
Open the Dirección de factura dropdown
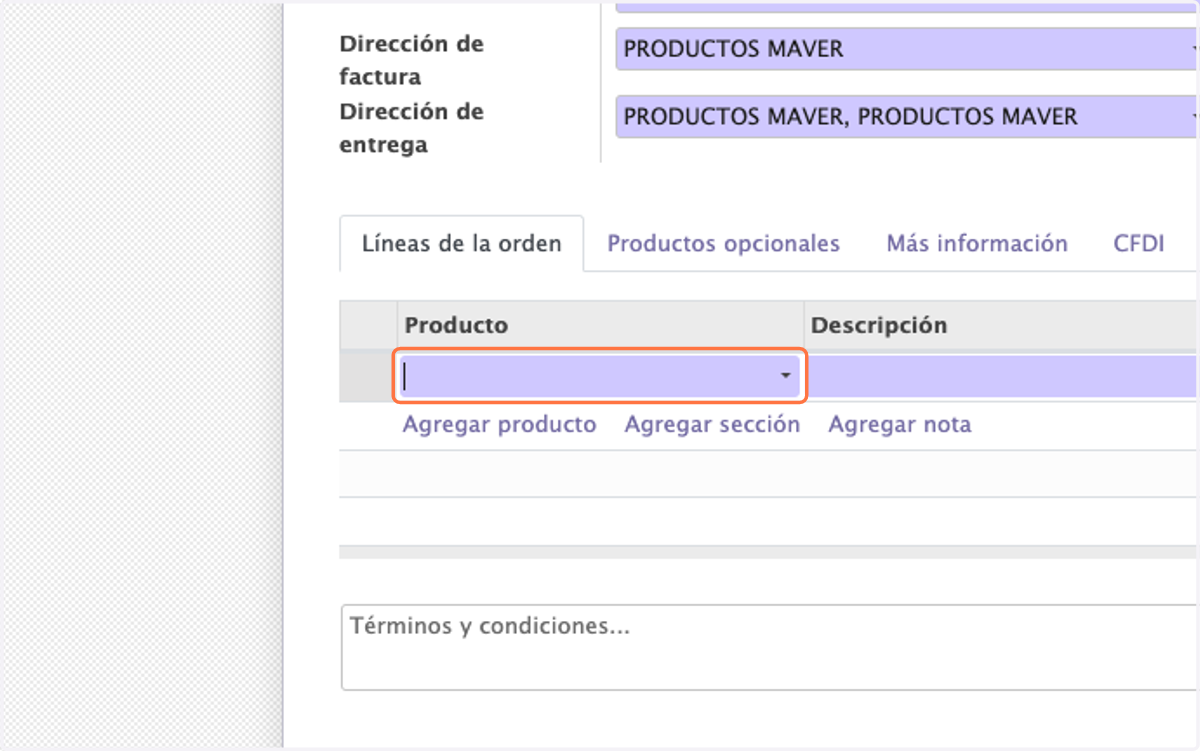(907, 49)
